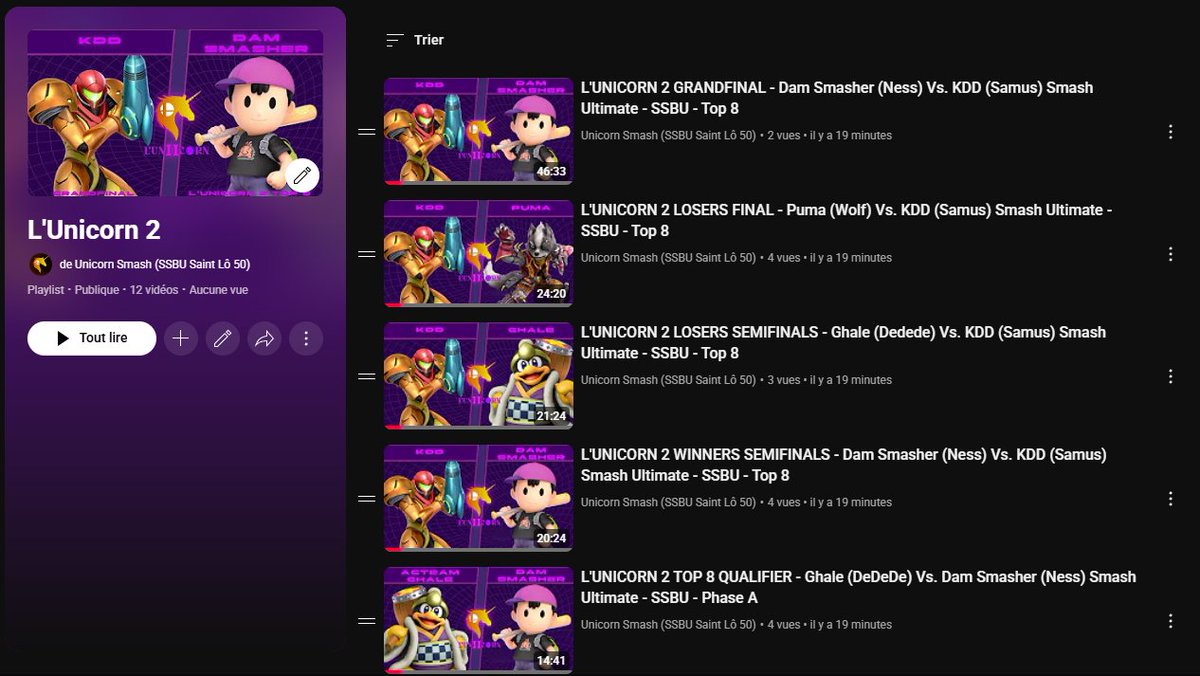1200x676 pixels.
Task: Click the playlist metadata line with 12 vidéos
Action: 138,290
